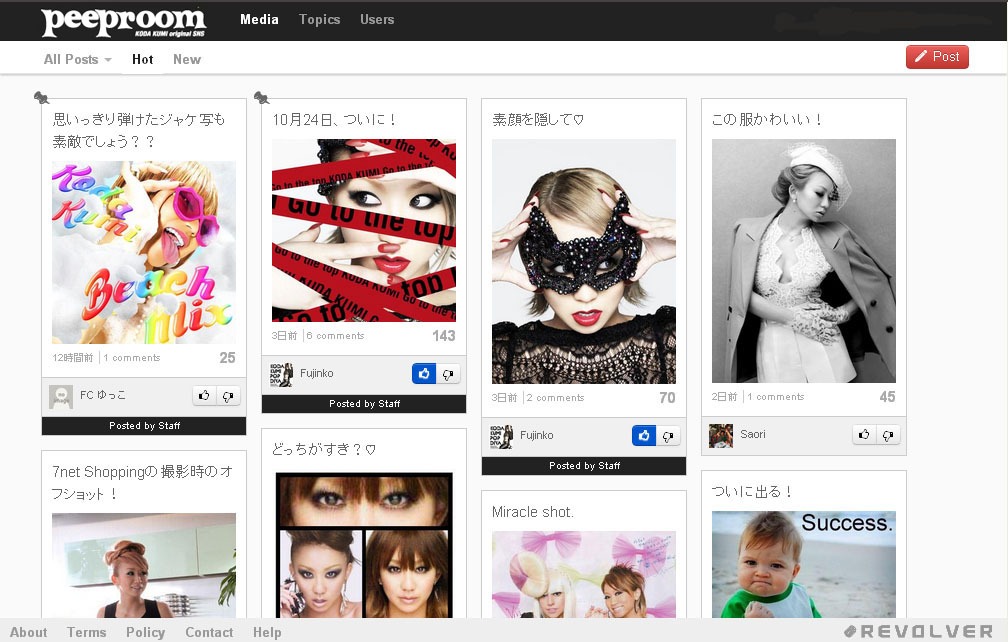Click the peeproom logo

(122, 20)
